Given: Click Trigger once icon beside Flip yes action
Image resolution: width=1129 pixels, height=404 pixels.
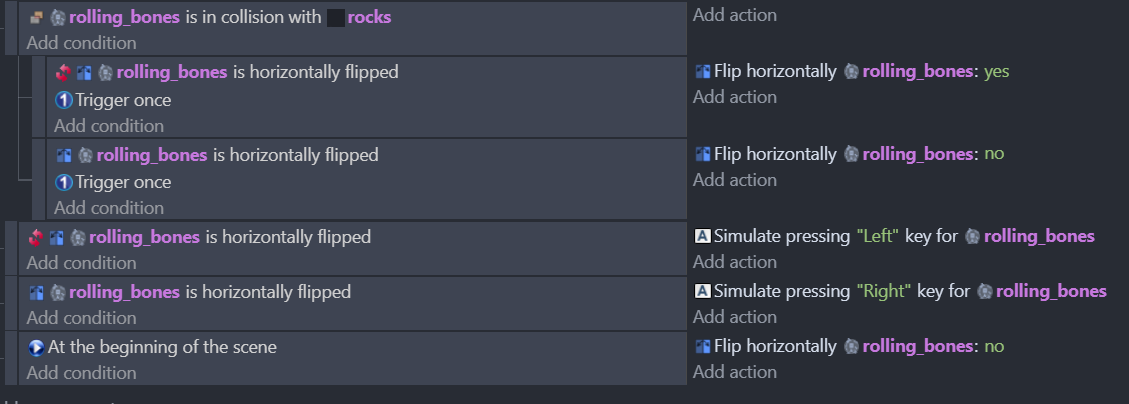Looking at the screenshot, I should (64, 100).
